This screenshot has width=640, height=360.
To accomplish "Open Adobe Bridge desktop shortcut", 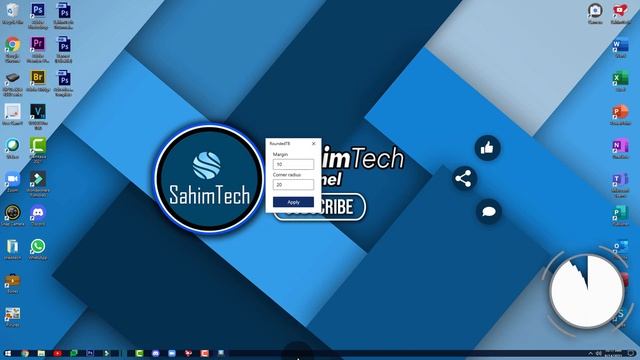I will [x=38, y=80].
